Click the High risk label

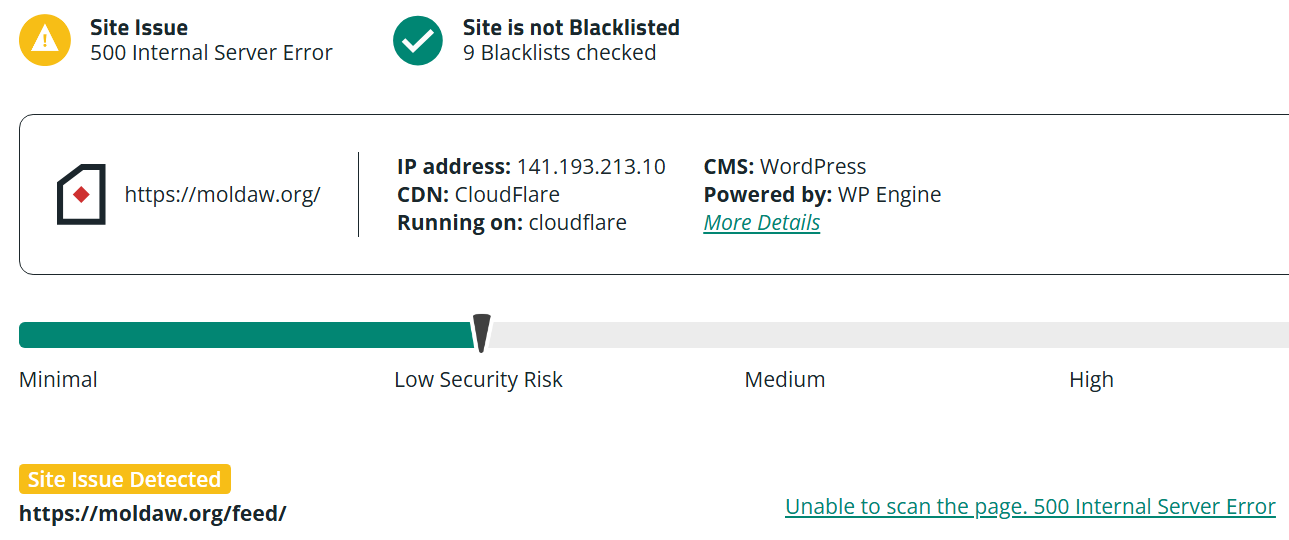[1091, 380]
